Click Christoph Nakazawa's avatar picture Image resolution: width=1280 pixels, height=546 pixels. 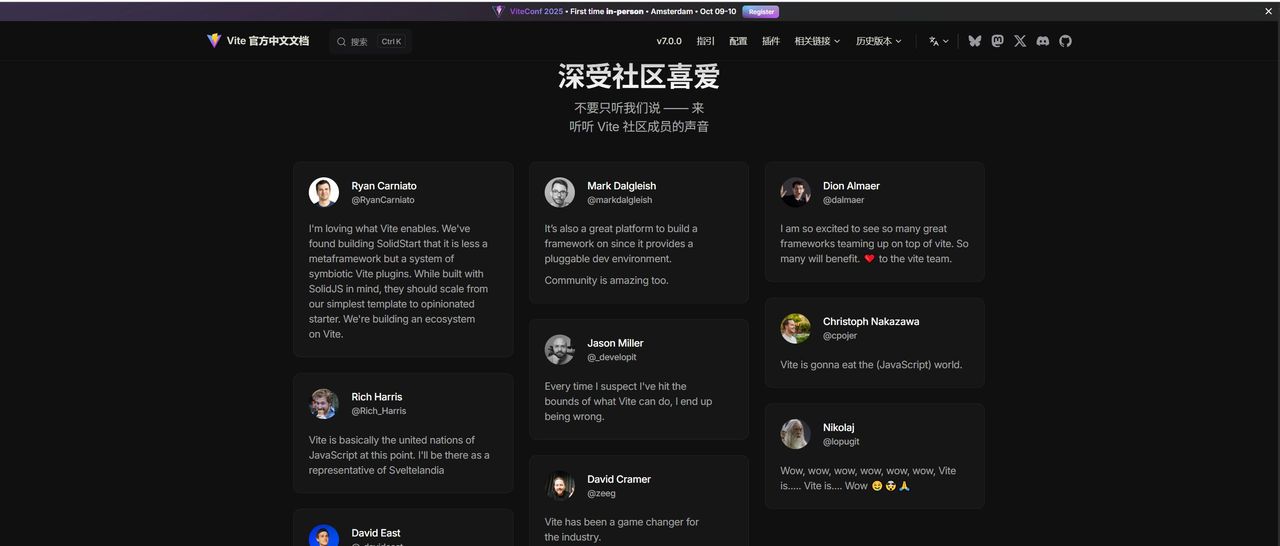(796, 328)
